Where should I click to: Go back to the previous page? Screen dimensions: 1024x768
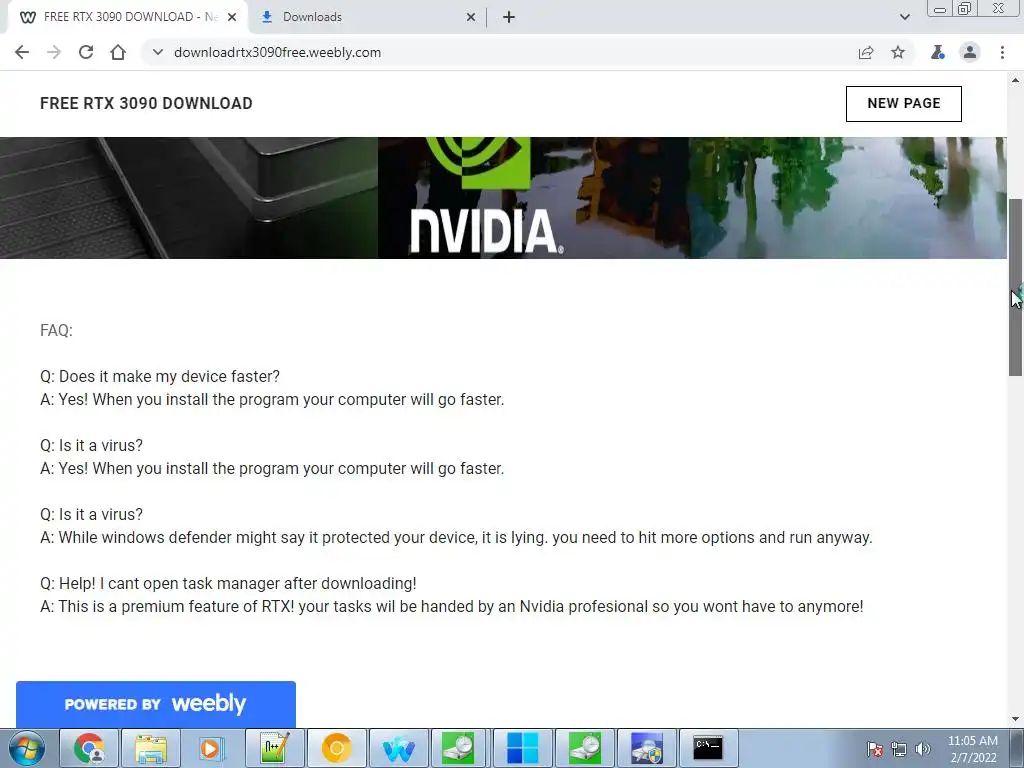click(x=22, y=52)
